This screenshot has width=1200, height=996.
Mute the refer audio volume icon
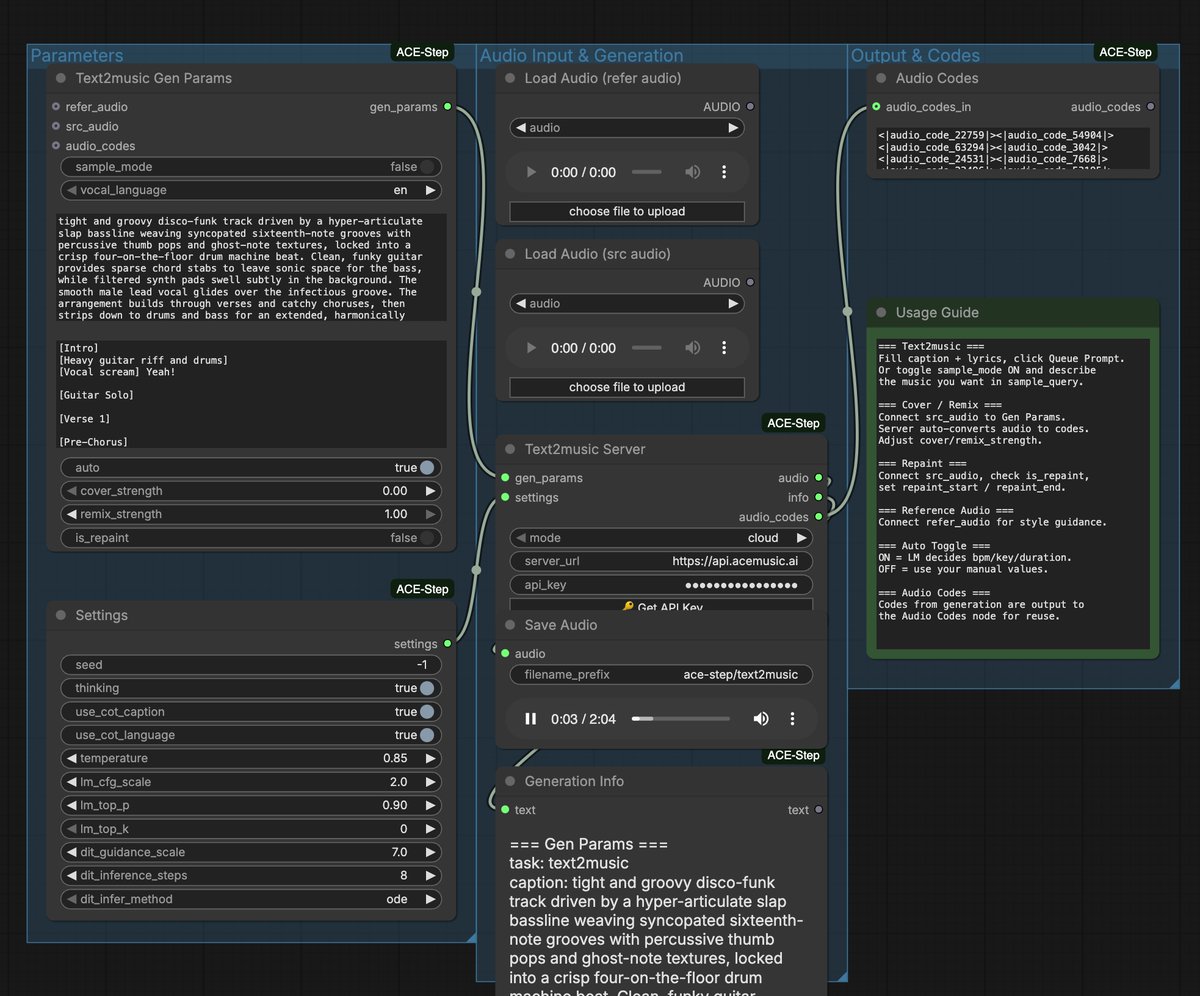693,172
